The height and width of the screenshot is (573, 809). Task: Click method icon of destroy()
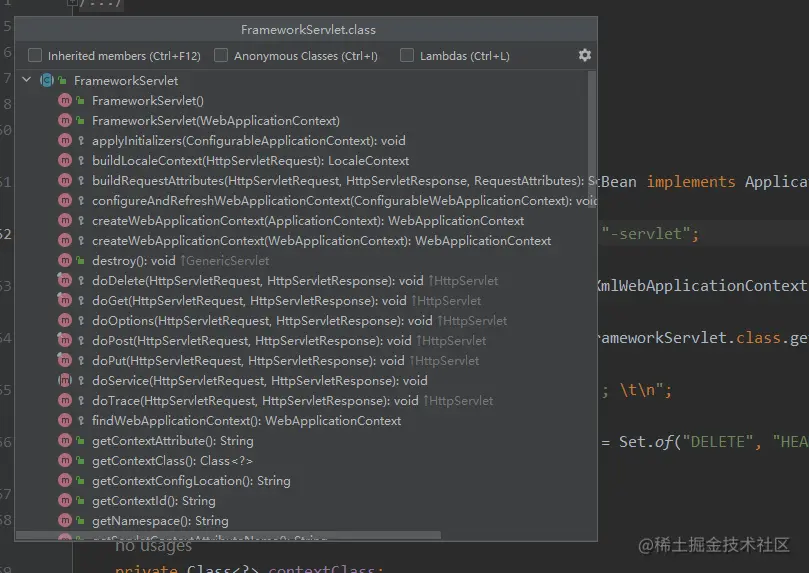(x=65, y=260)
